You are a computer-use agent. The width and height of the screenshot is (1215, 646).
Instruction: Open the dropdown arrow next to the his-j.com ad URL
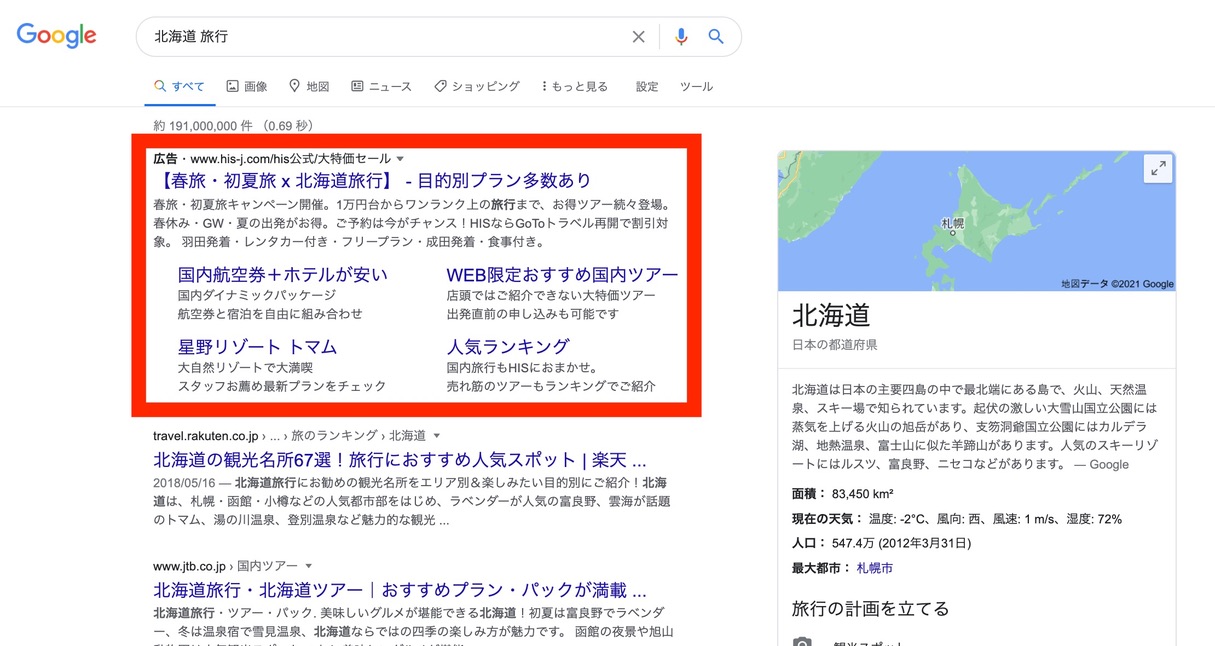(400, 159)
